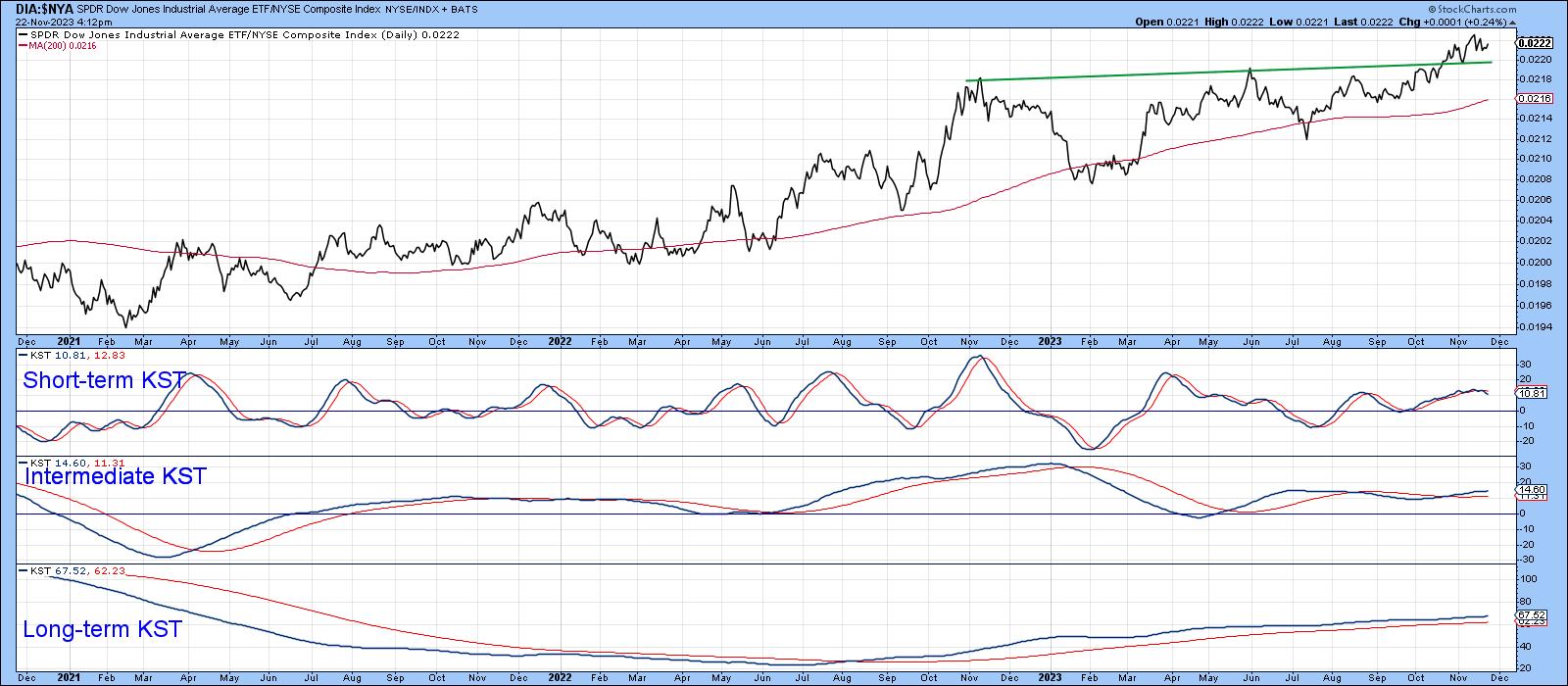1568x686 pixels.
Task: Click the Short-term KST panel label
Action: coord(104,380)
